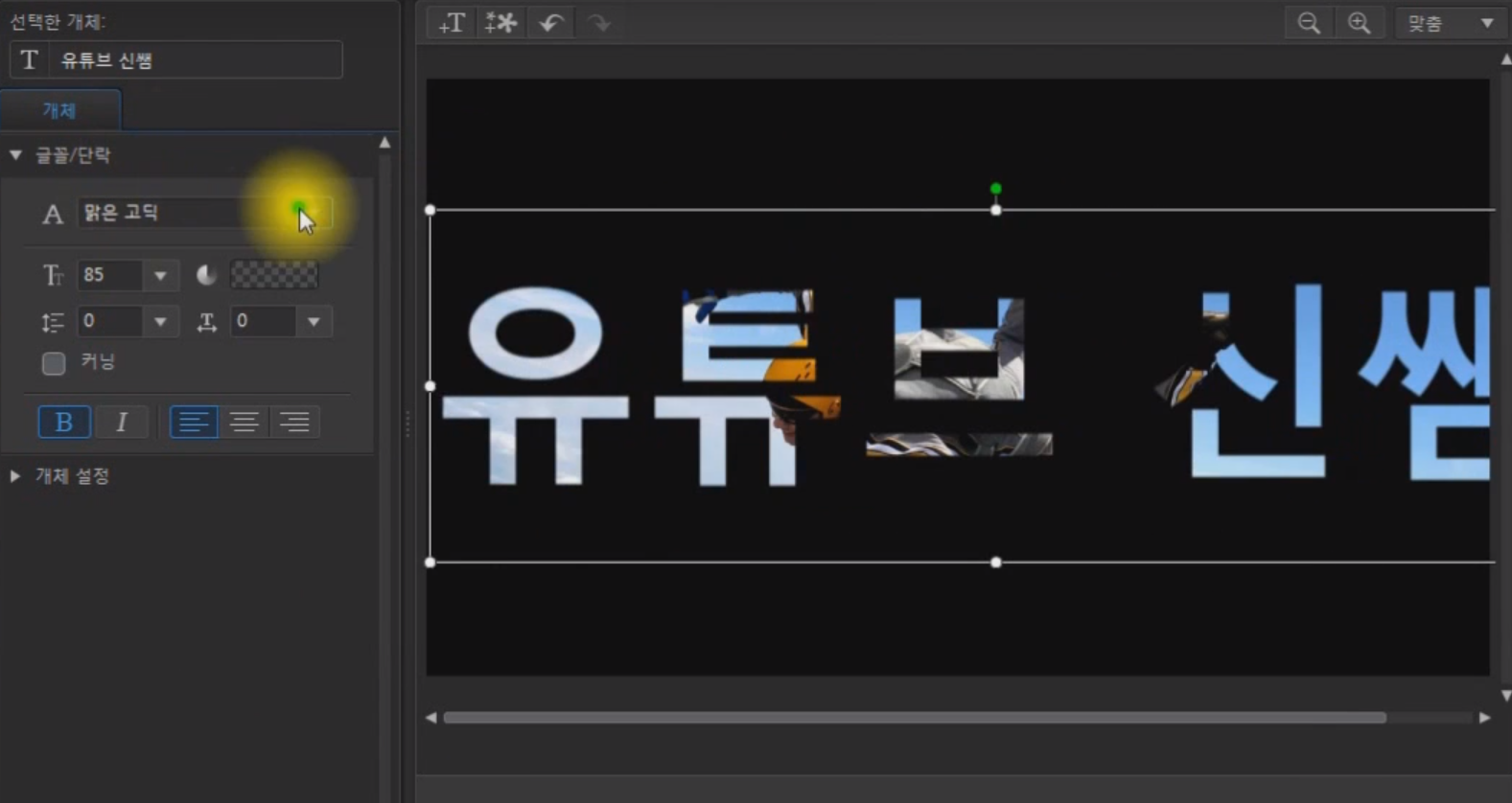Click the 유튜브 신쌤 title text on canvas

point(965,385)
